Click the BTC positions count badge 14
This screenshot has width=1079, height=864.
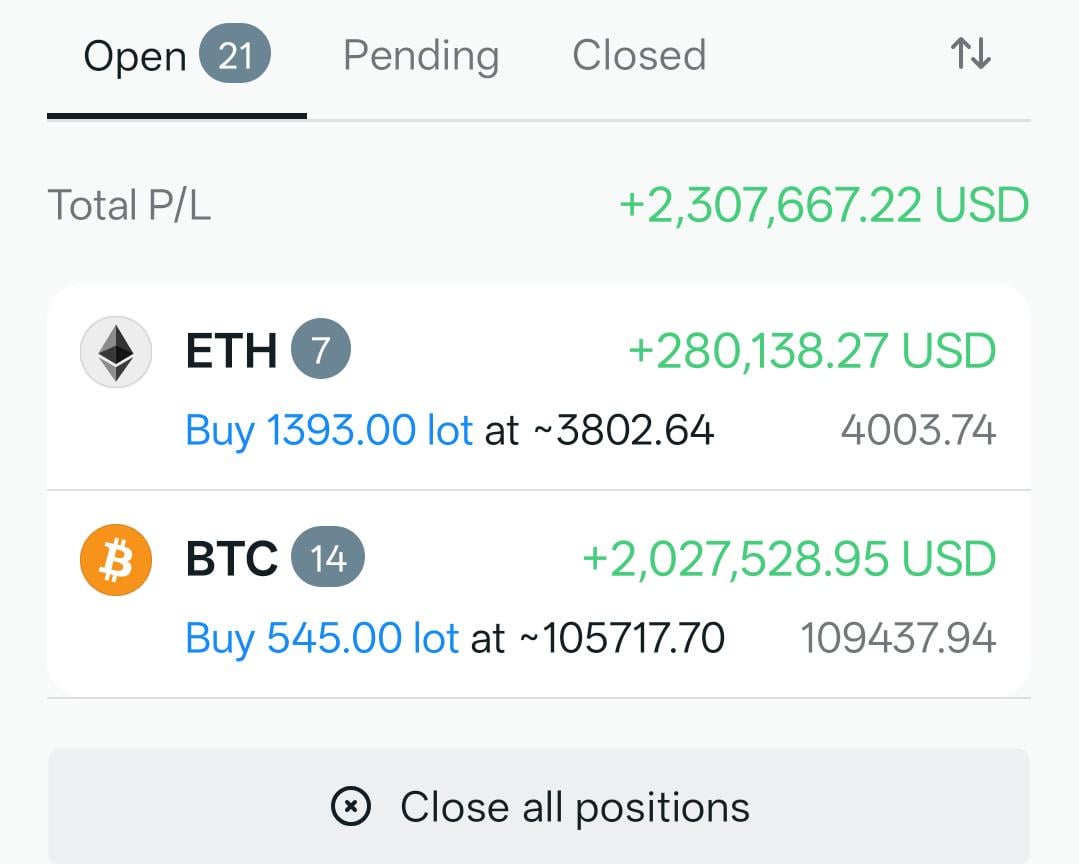[328, 559]
